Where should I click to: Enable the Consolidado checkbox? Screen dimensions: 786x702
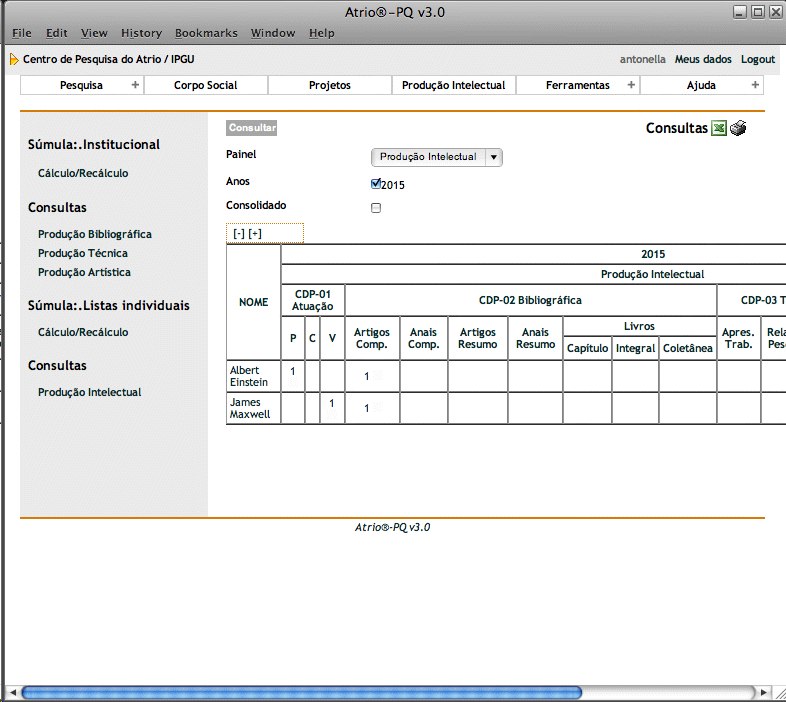coord(376,208)
